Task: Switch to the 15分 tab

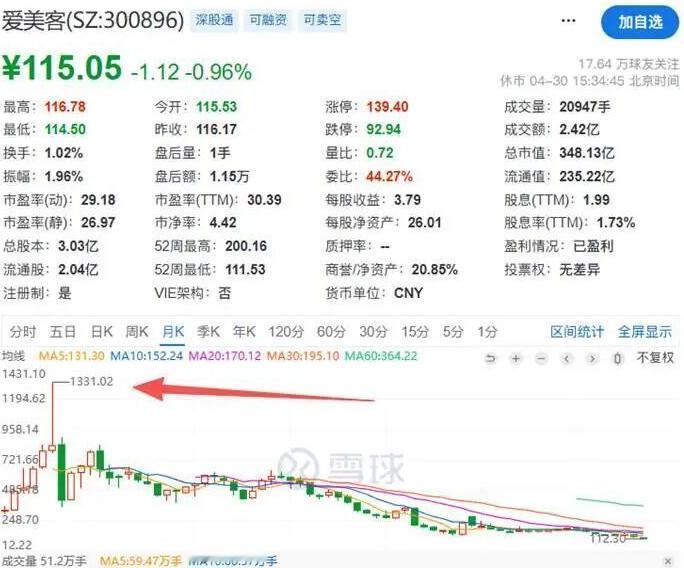Action: 415,332
